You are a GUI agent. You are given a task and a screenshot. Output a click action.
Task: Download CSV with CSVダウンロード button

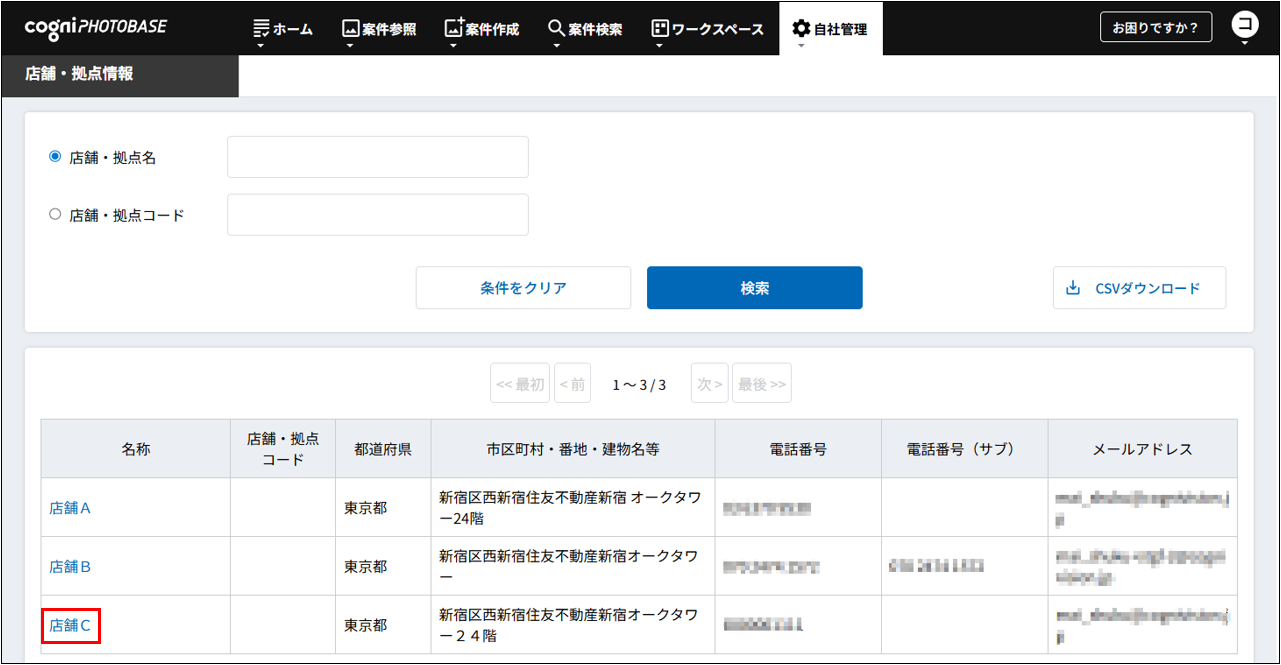click(x=1139, y=288)
